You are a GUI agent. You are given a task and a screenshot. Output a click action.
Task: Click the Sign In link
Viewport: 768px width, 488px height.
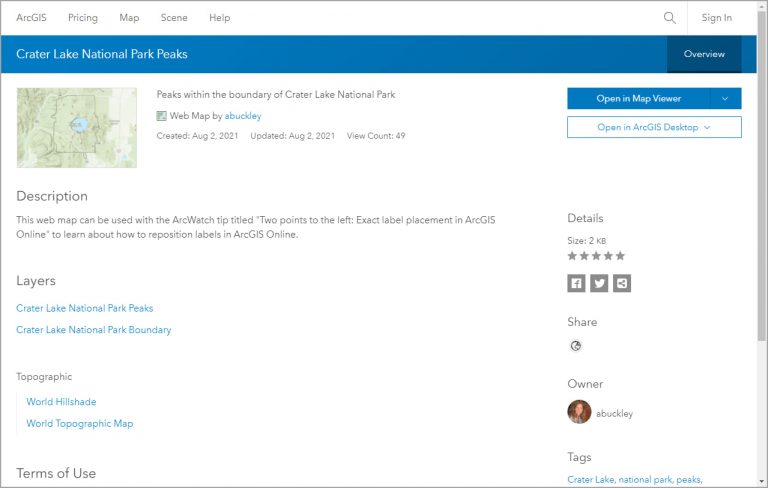[x=716, y=18]
